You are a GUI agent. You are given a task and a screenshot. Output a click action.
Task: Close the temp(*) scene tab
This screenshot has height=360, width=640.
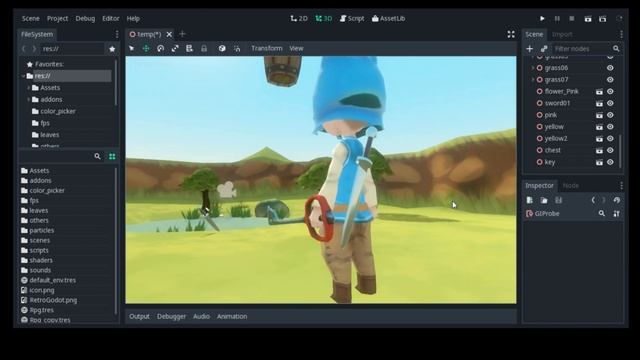point(169,34)
